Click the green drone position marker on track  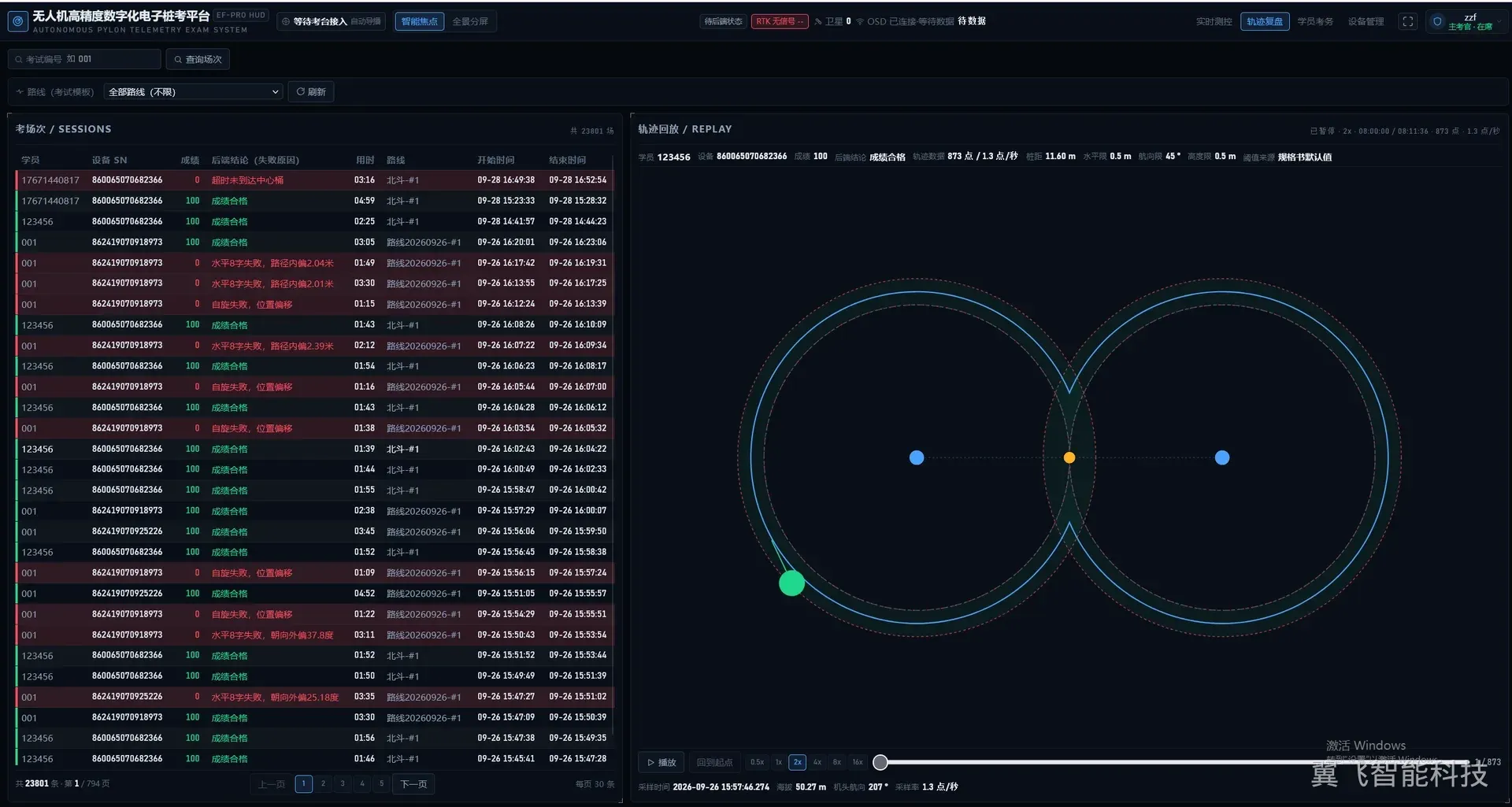tap(791, 583)
